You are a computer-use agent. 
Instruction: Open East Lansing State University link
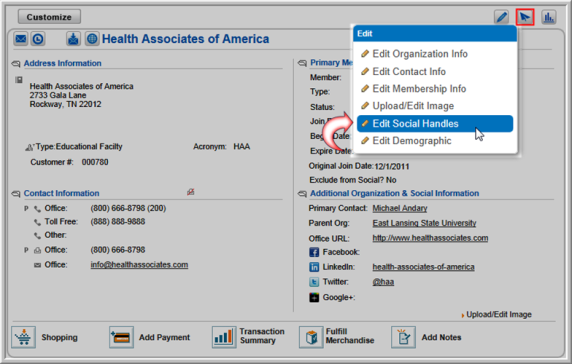(424, 223)
